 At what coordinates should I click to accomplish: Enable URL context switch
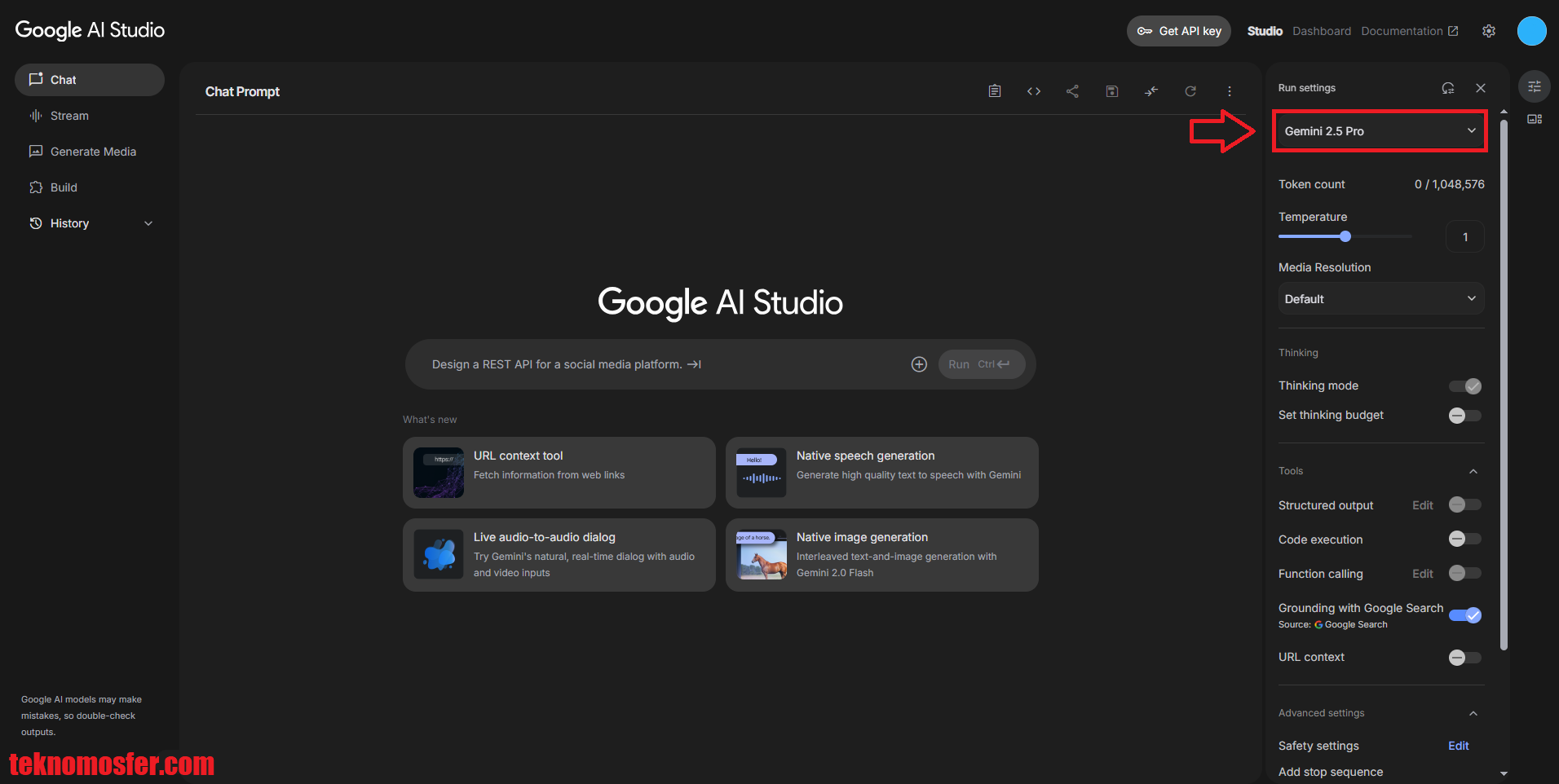[x=1465, y=658]
